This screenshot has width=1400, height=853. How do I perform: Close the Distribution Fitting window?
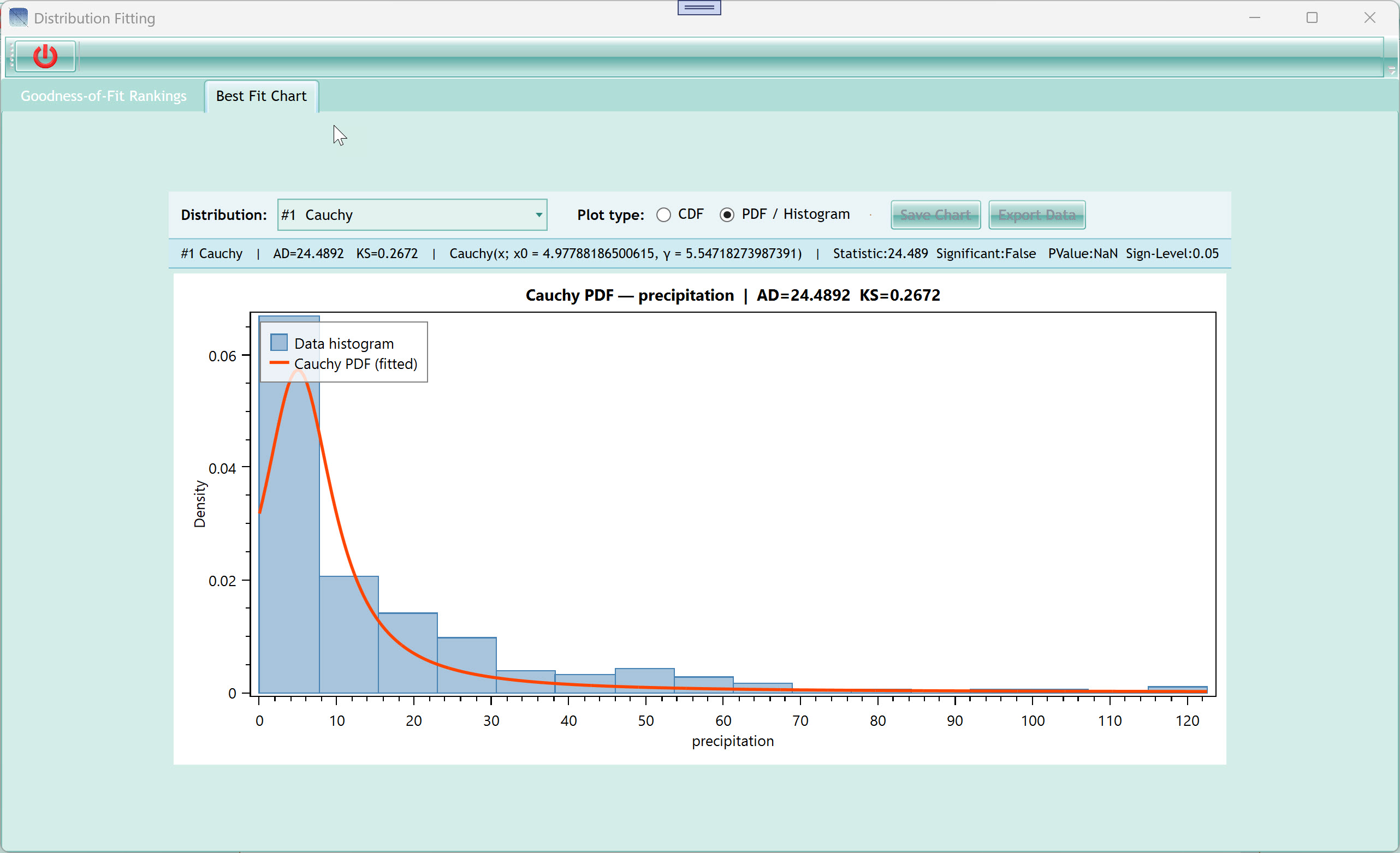[x=1369, y=17]
